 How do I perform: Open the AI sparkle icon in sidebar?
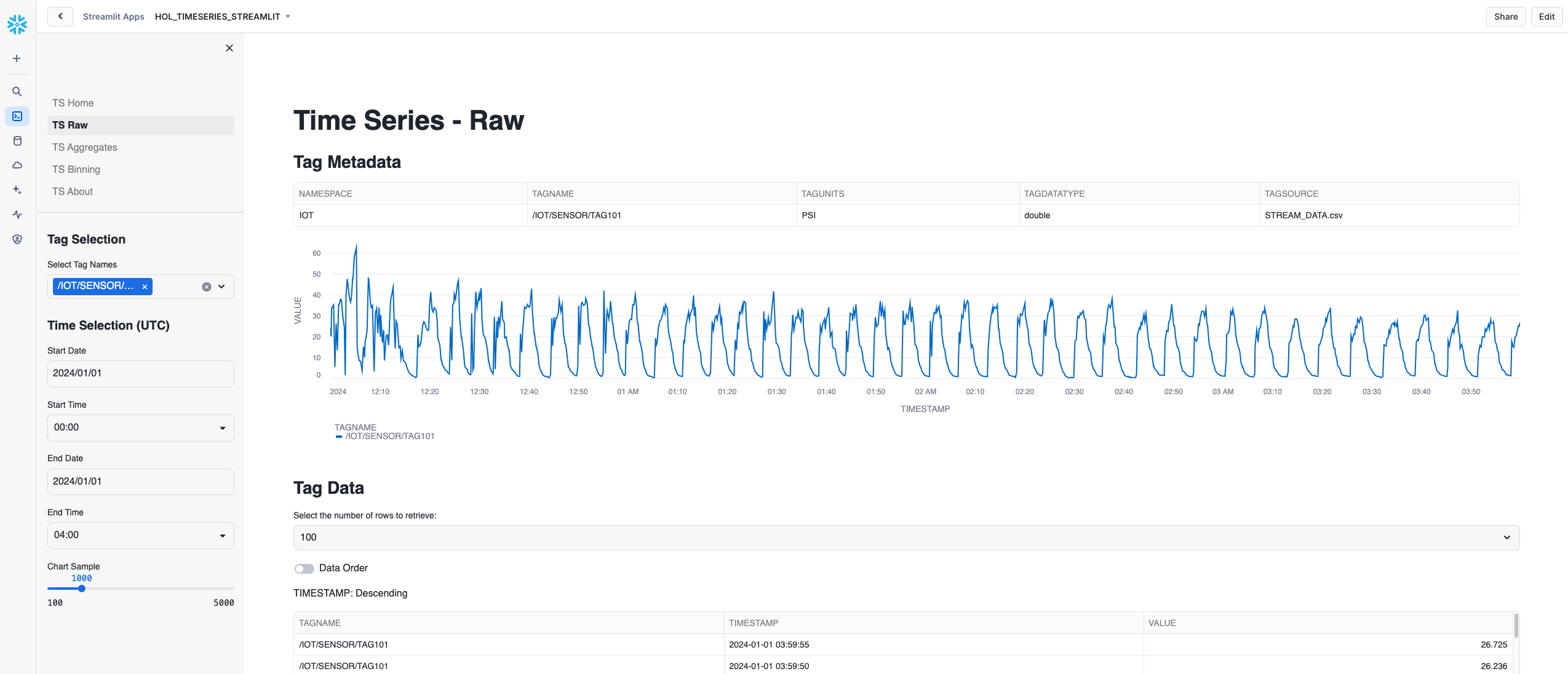tap(17, 190)
